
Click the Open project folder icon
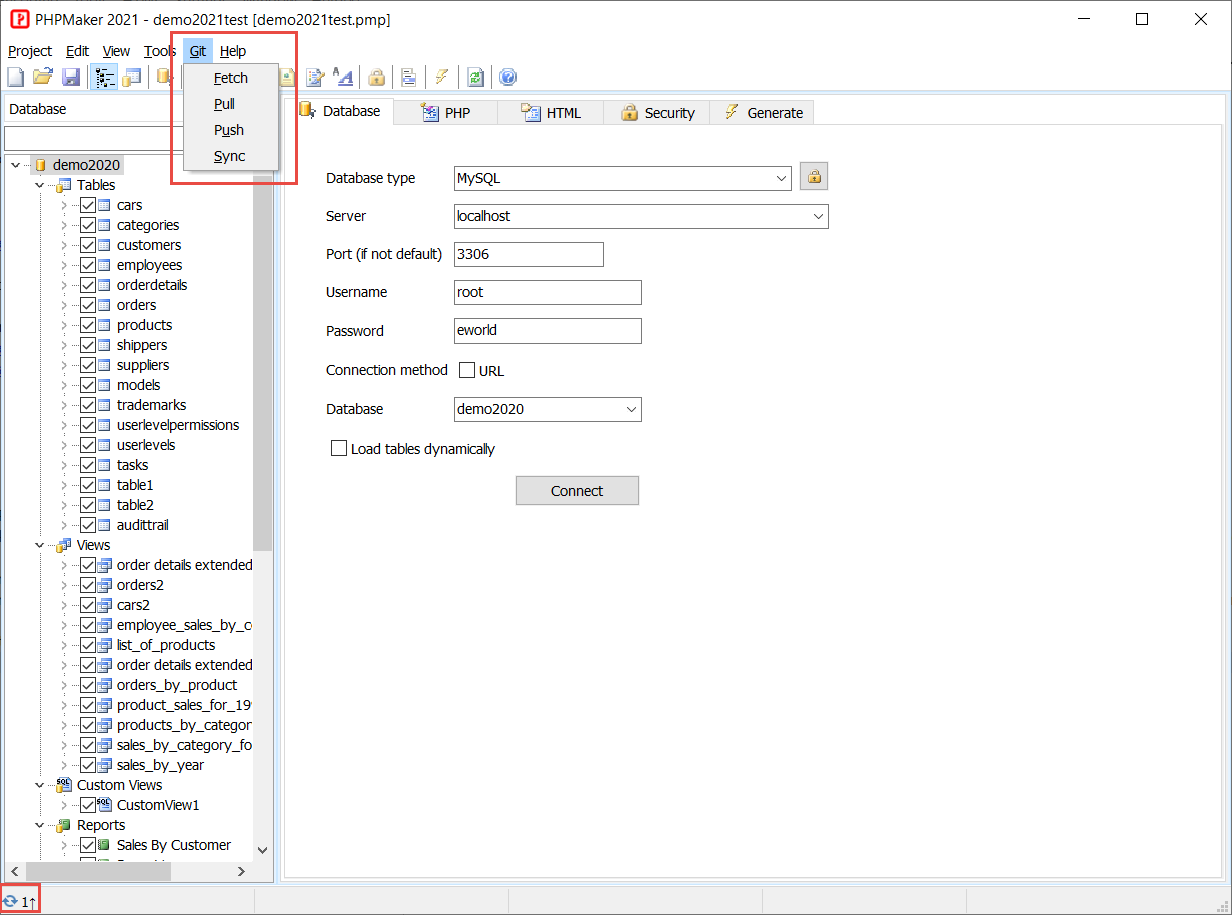(43, 77)
